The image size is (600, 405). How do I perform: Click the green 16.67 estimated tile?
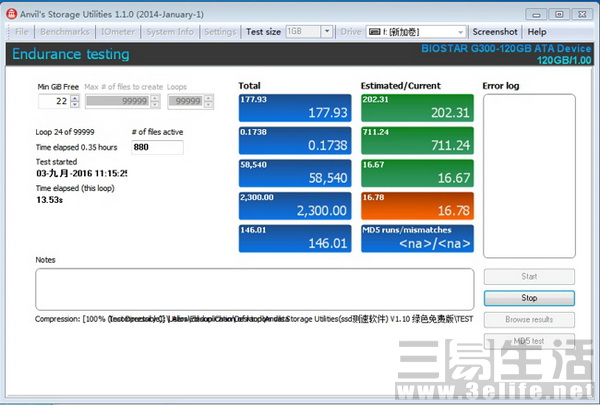pyautogui.click(x=417, y=173)
